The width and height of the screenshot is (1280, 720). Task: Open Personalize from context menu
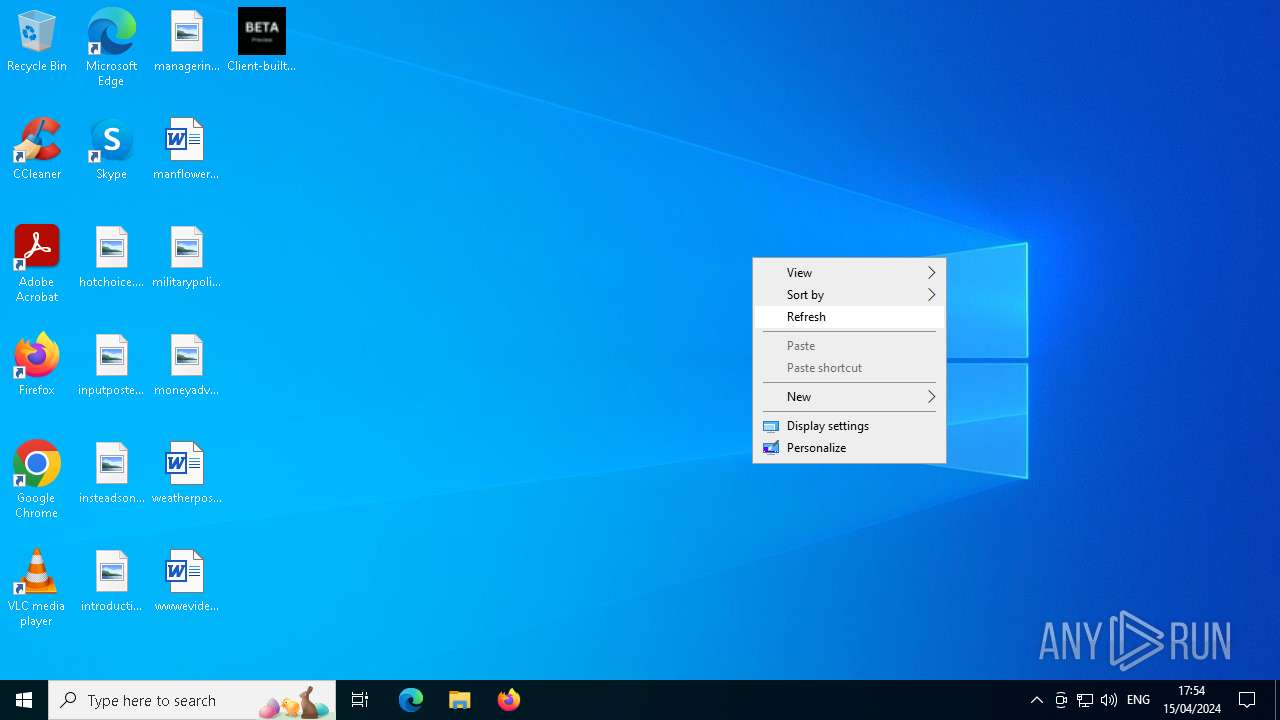click(849, 448)
